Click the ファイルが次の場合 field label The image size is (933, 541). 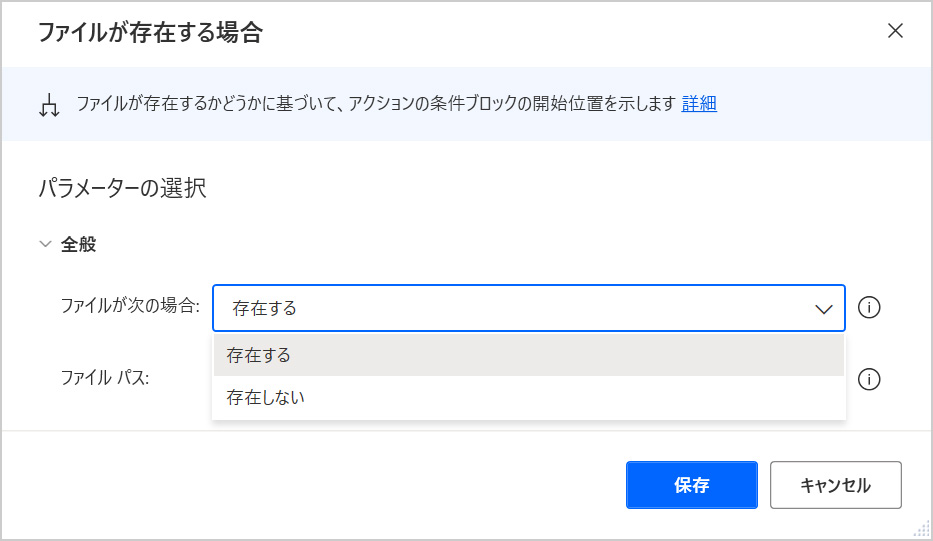pyautogui.click(x=130, y=306)
